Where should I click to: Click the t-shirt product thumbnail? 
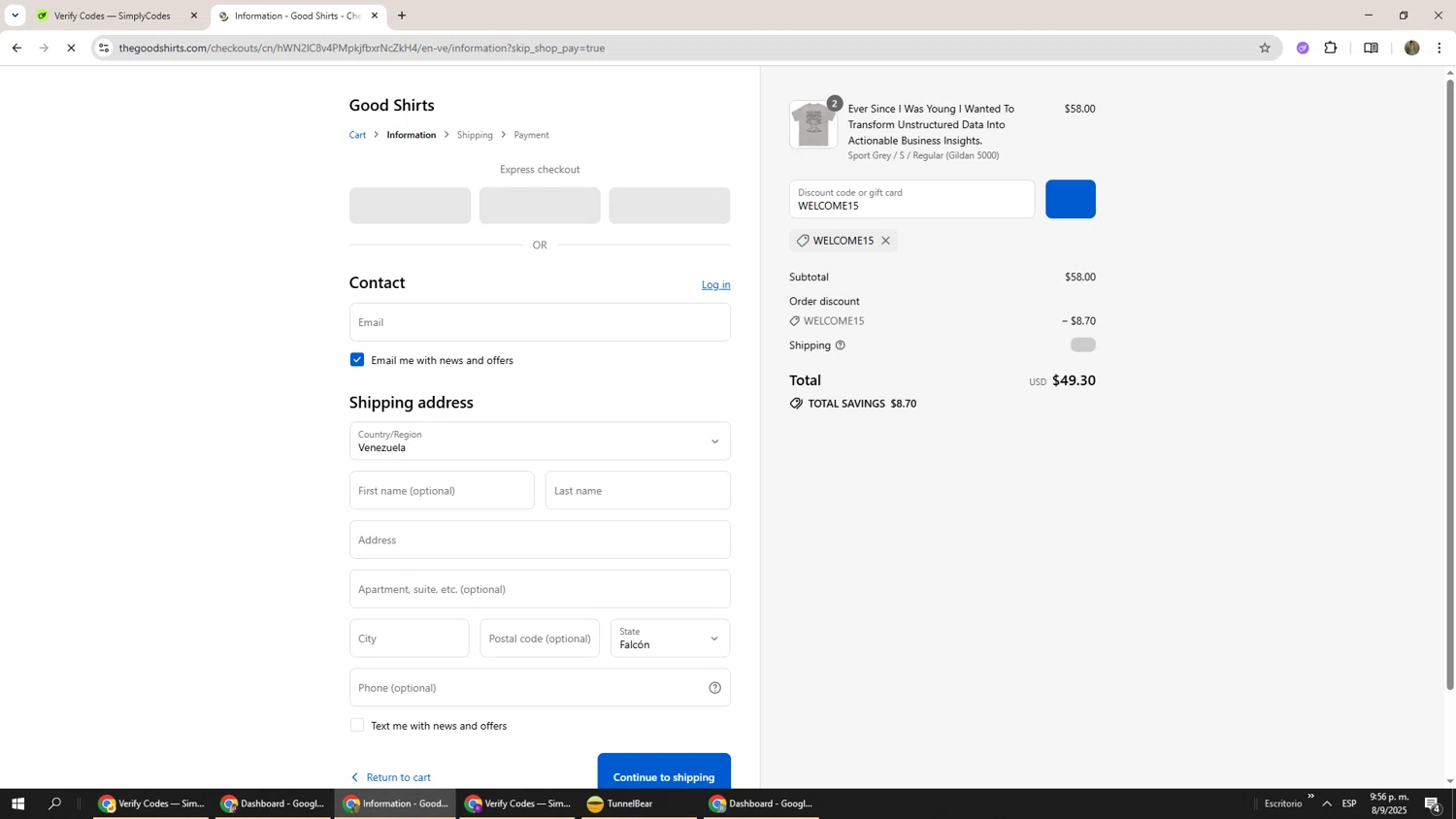click(812, 124)
